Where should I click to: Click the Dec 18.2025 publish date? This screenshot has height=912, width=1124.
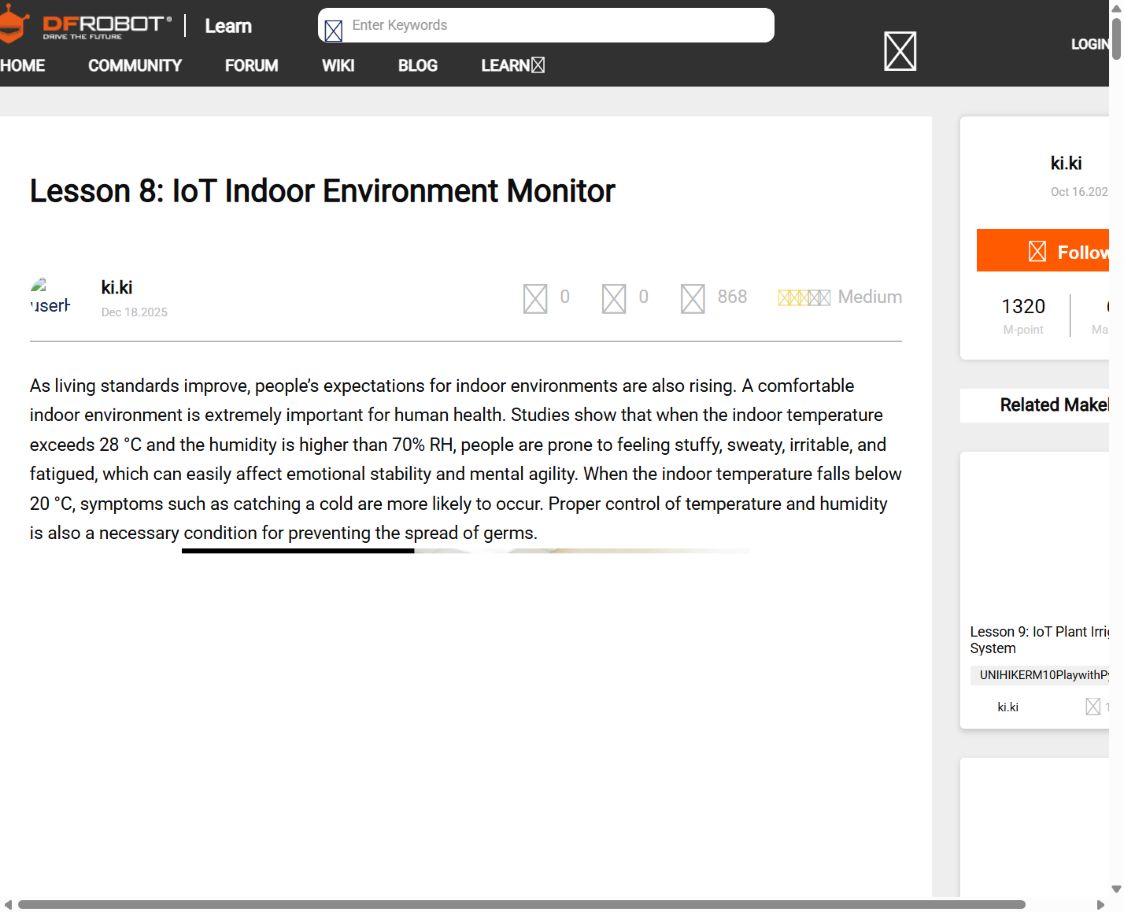click(x=134, y=313)
